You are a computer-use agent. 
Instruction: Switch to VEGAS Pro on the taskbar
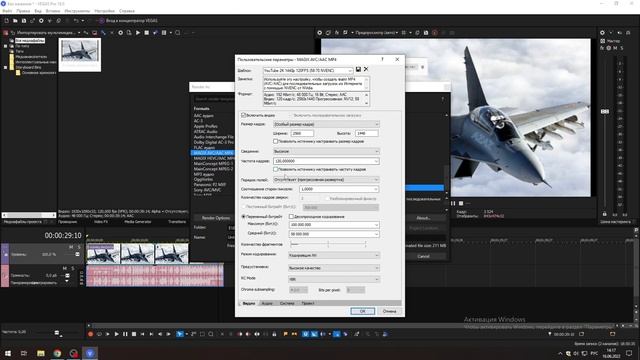(x=90, y=353)
